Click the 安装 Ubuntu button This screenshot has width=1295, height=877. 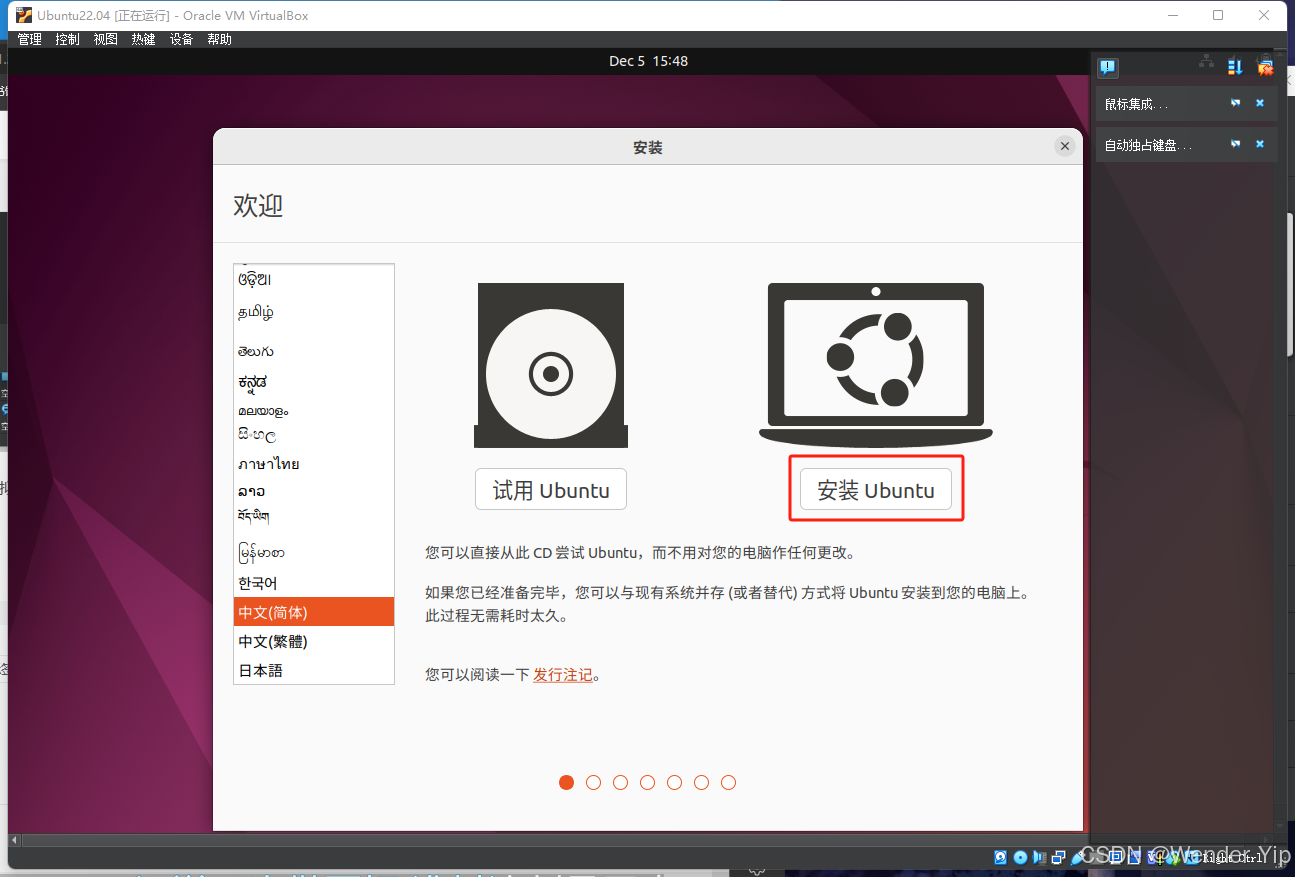(876, 490)
